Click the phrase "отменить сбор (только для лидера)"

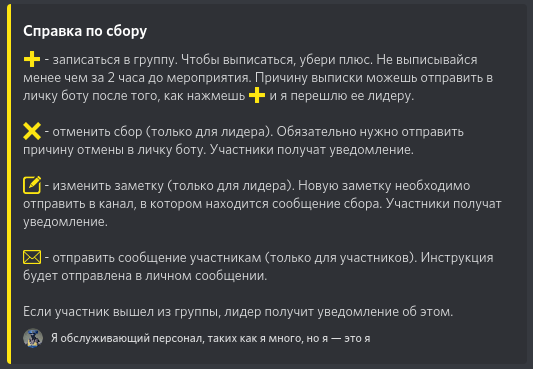tap(162, 131)
